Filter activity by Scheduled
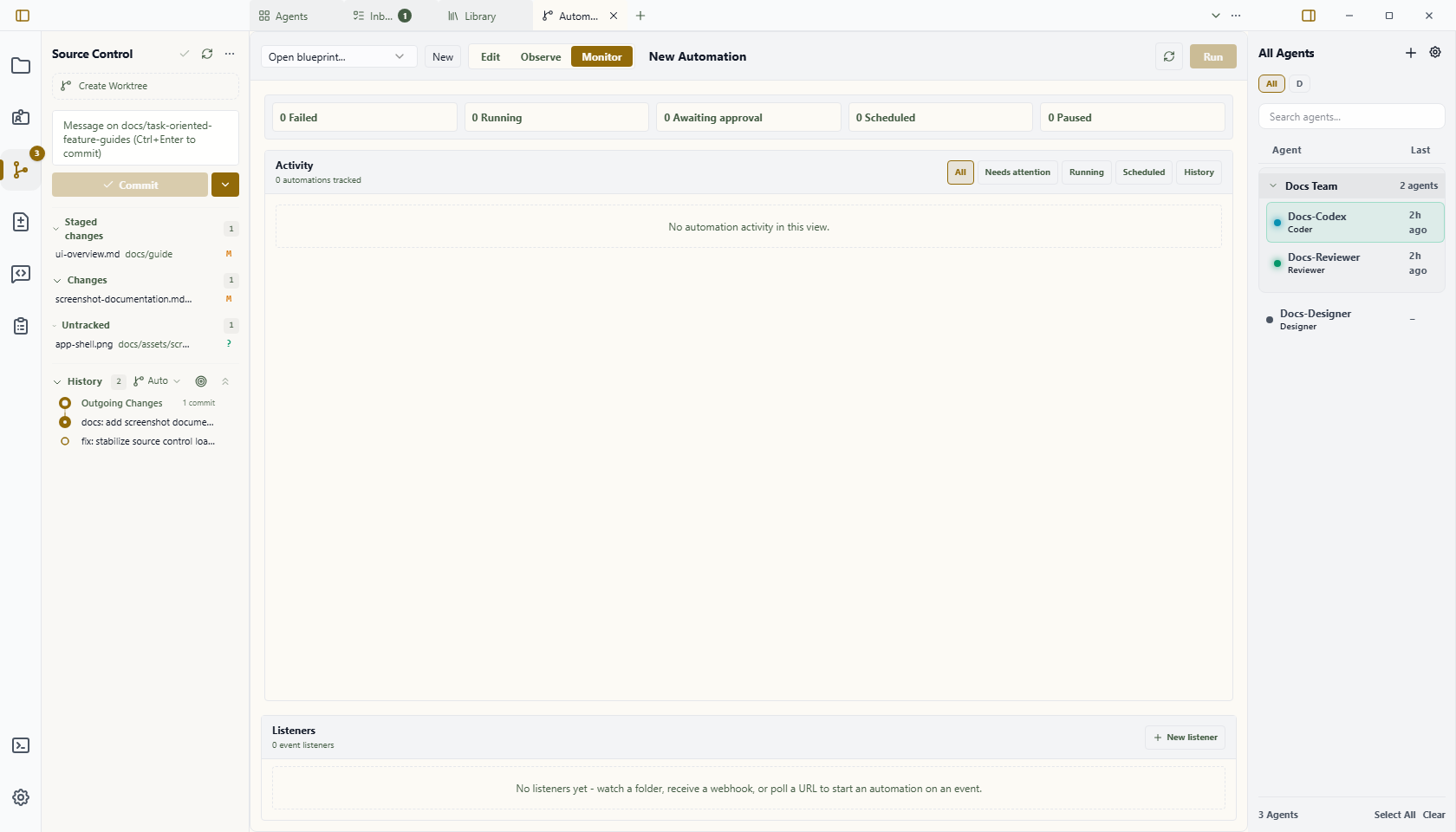Viewport: 1456px width, 832px height. click(x=1144, y=172)
